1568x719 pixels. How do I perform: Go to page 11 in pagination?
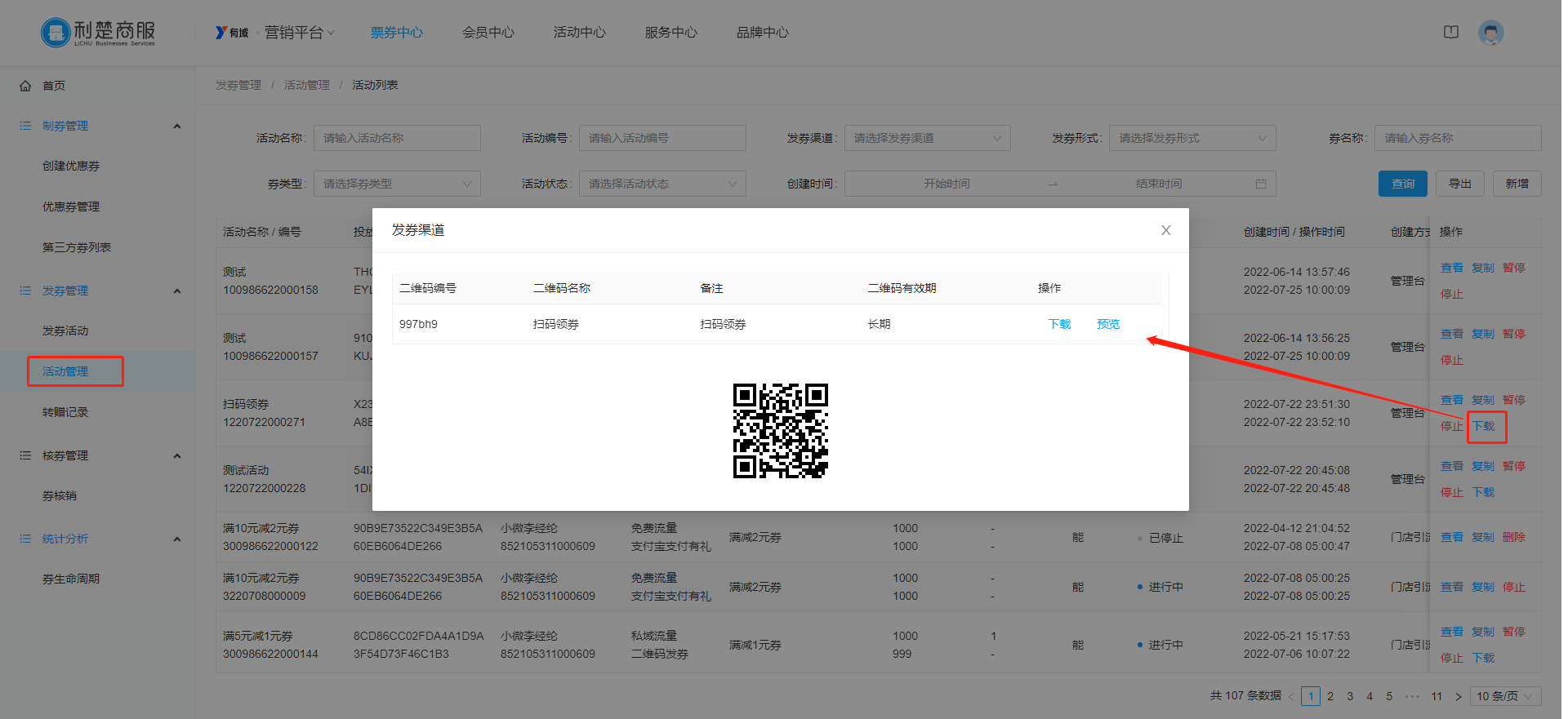[x=1437, y=696]
